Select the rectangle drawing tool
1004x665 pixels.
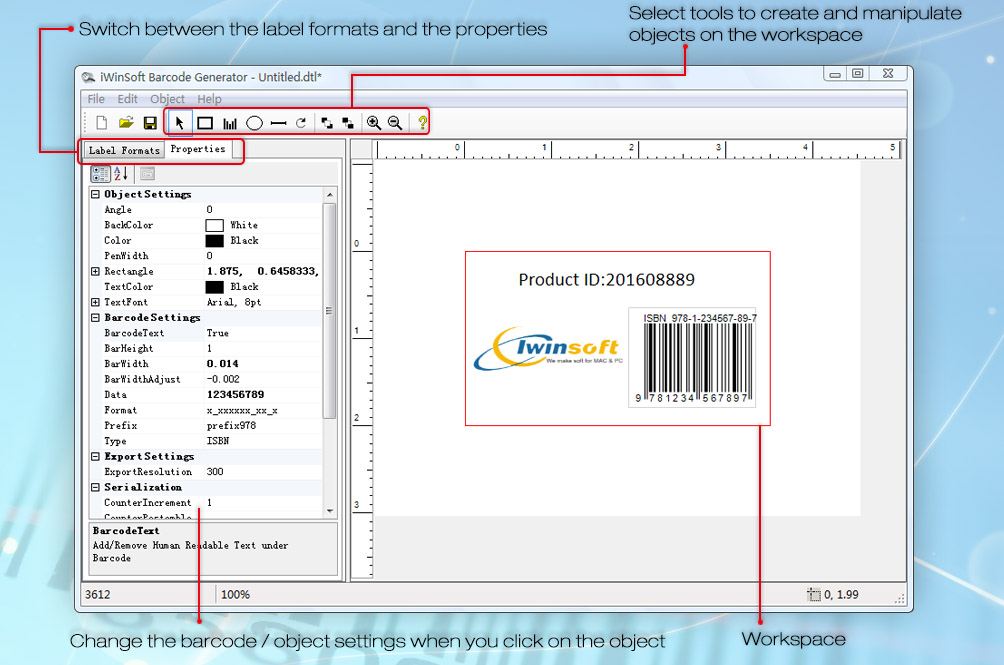coord(205,123)
